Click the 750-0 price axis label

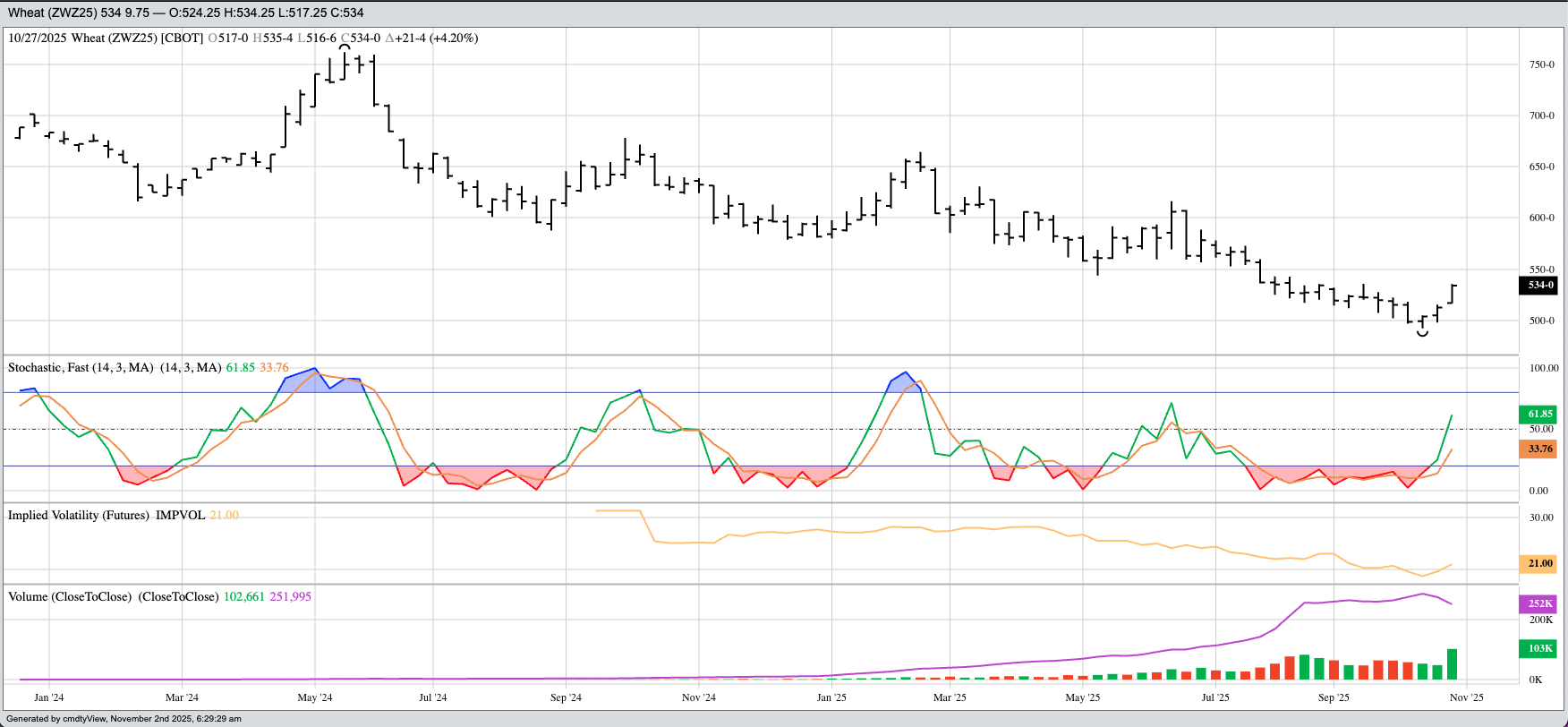[1541, 64]
